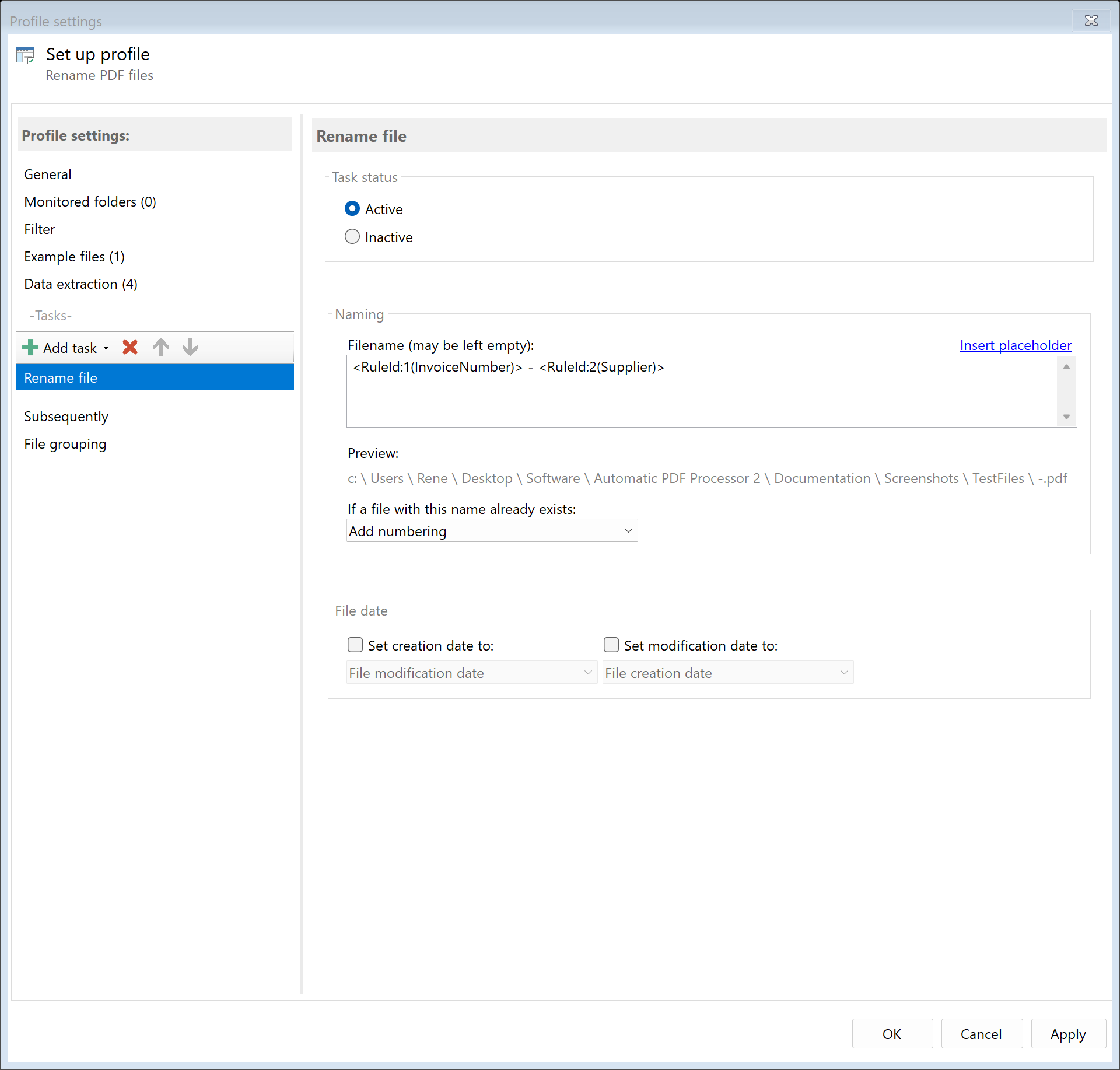This screenshot has width=1120, height=1070.
Task: Apply the current profile changes
Action: coord(1067,1033)
